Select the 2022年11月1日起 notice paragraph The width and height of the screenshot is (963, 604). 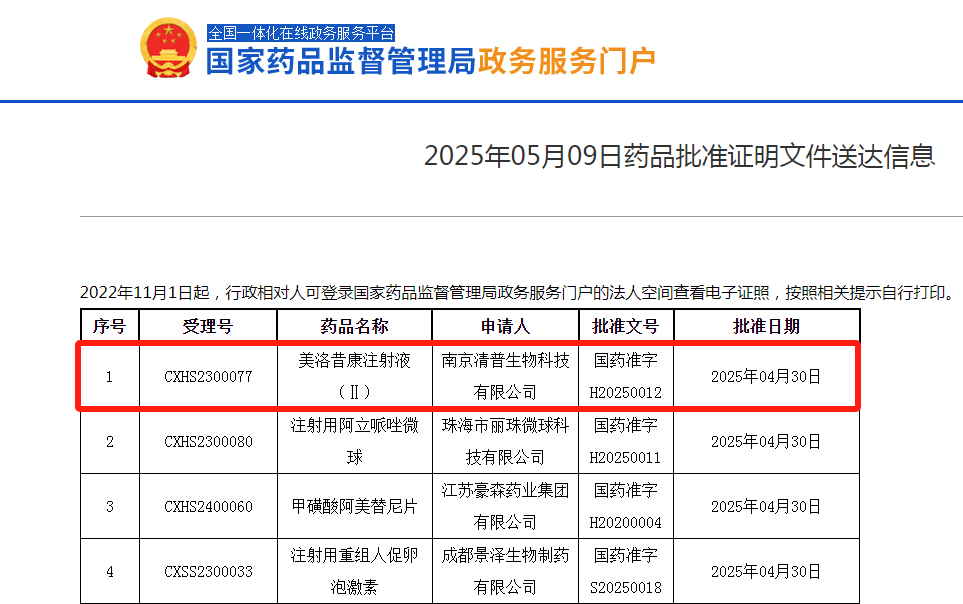[519, 292]
